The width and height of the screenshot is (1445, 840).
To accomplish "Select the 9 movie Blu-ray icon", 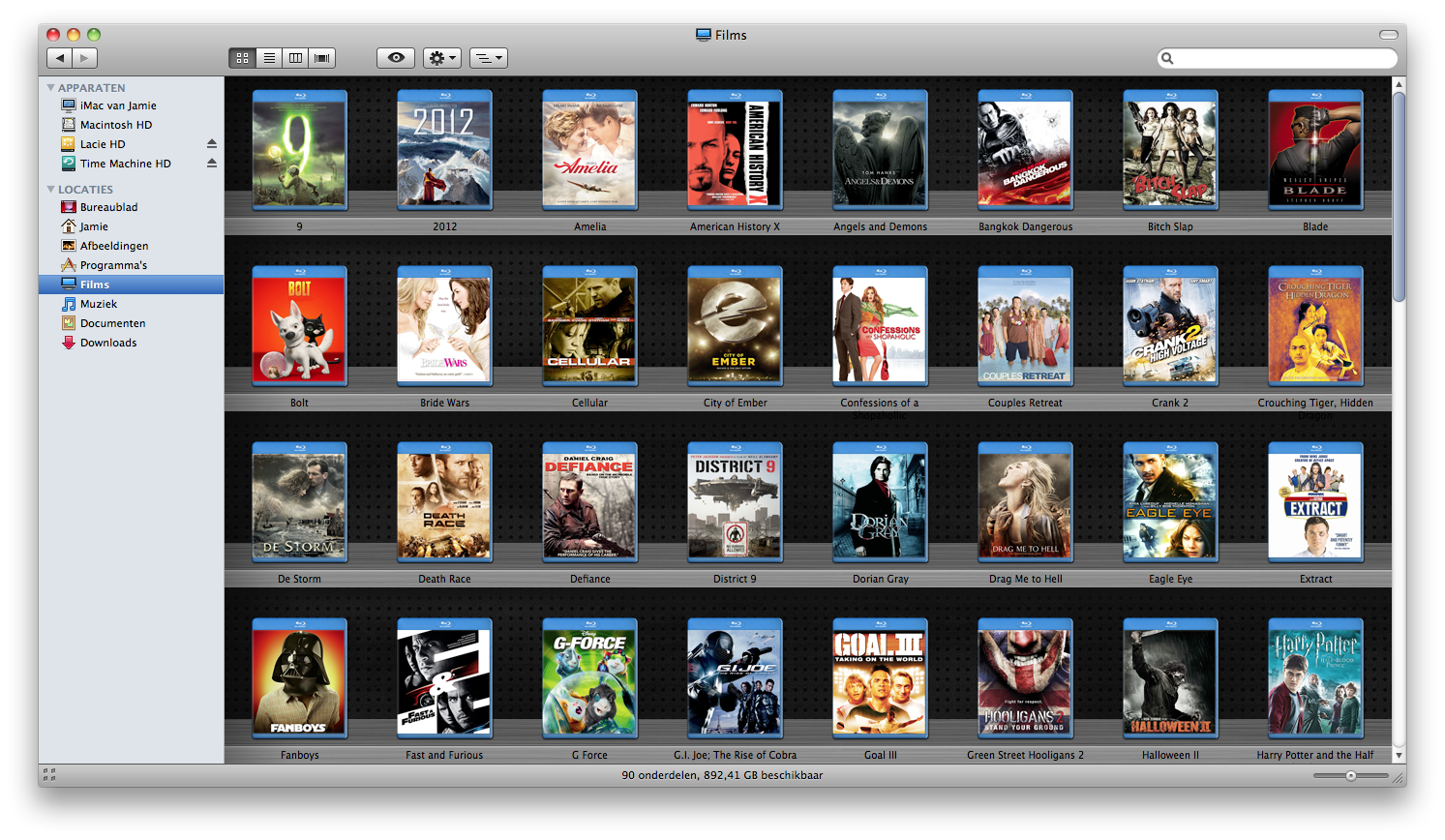I will tap(299, 150).
